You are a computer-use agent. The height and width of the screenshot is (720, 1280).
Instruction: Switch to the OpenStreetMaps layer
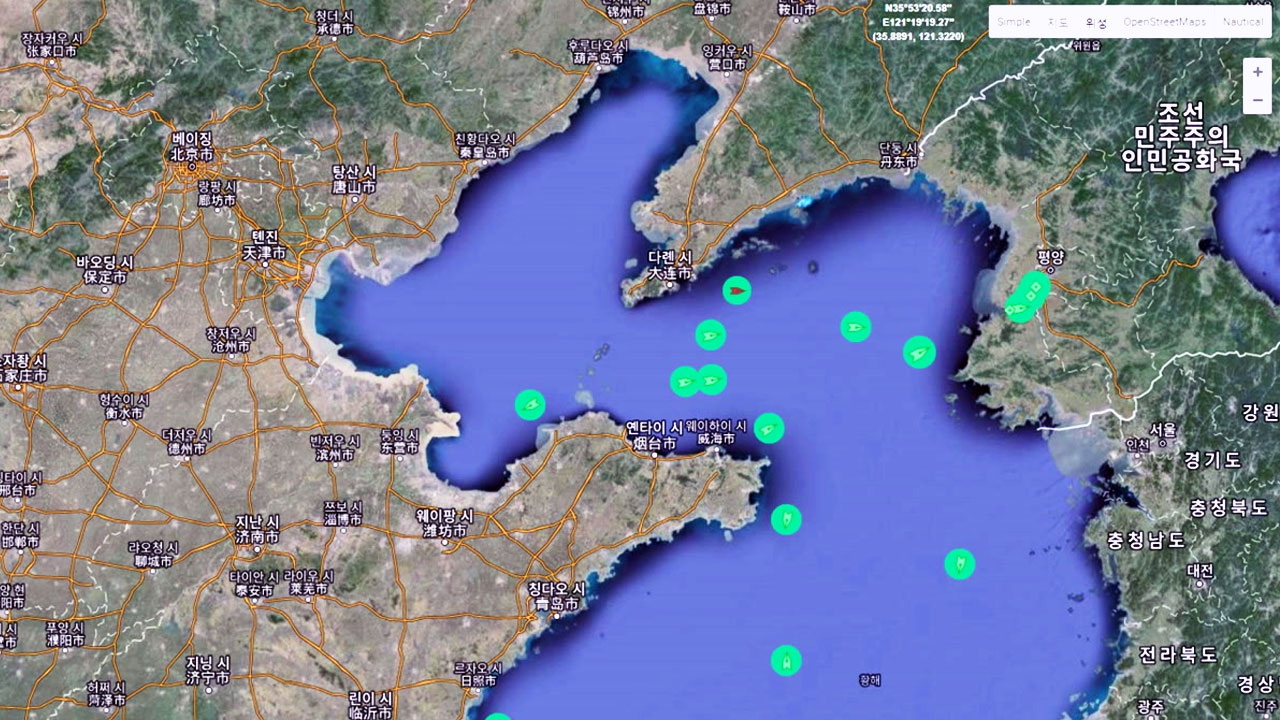coord(1164,22)
